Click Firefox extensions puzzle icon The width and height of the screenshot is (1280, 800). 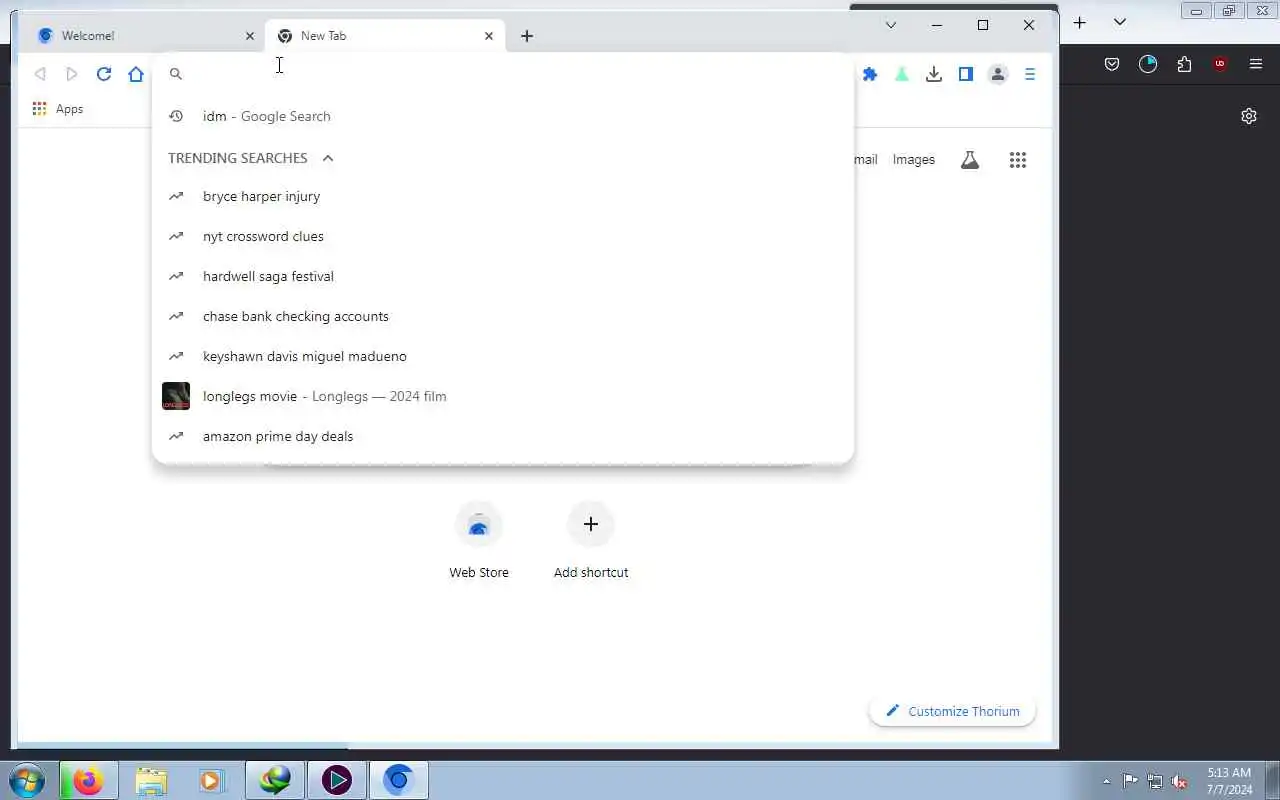(x=1184, y=64)
